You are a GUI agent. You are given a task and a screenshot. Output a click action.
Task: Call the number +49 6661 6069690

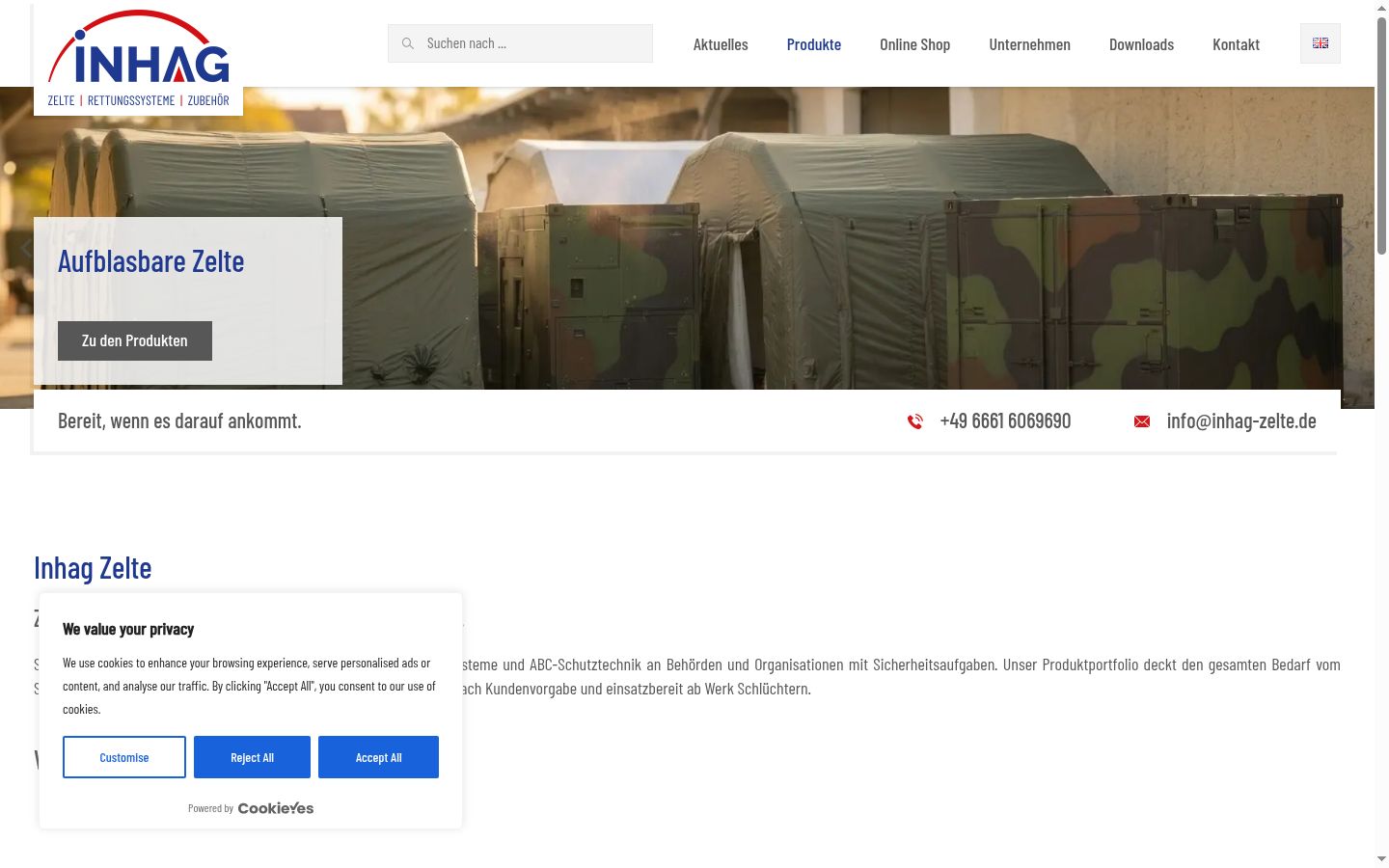[1005, 421]
